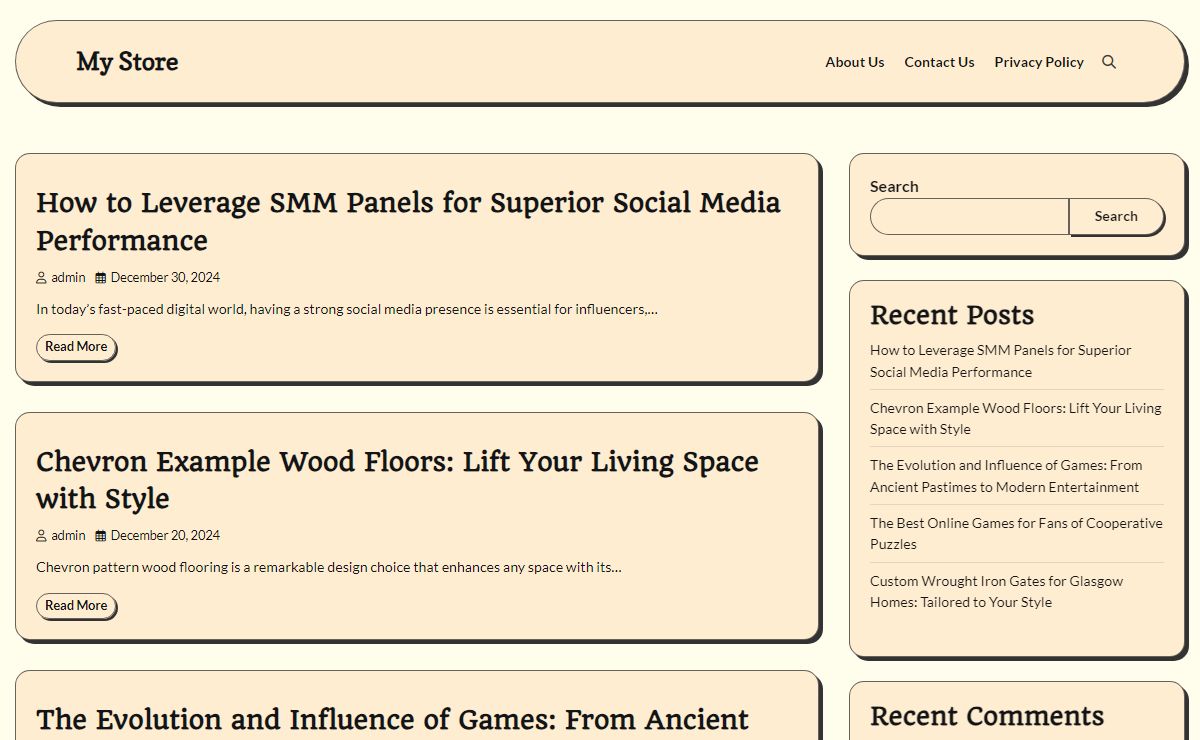The image size is (1200, 740).
Task: Open recent post Evolution and Influence of Games in sidebar
Action: coord(1006,476)
